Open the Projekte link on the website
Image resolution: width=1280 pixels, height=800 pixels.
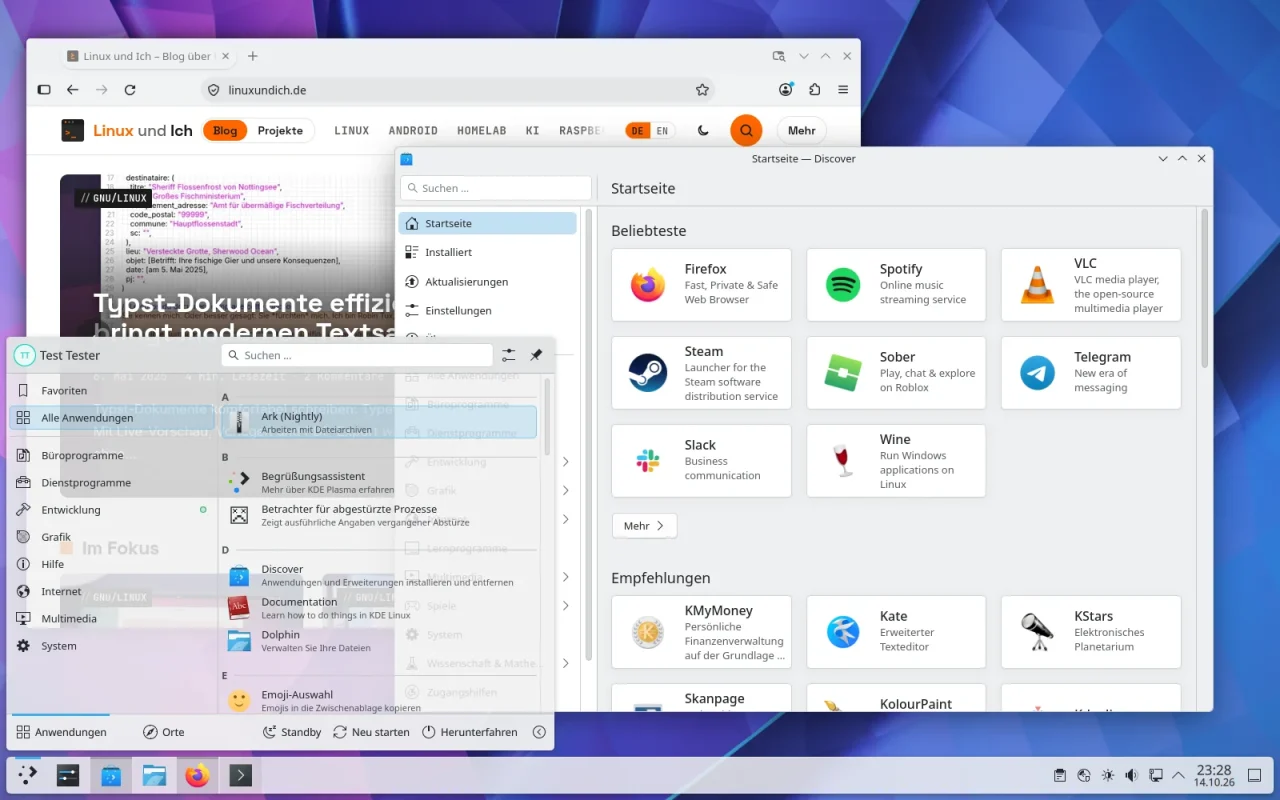click(x=280, y=131)
